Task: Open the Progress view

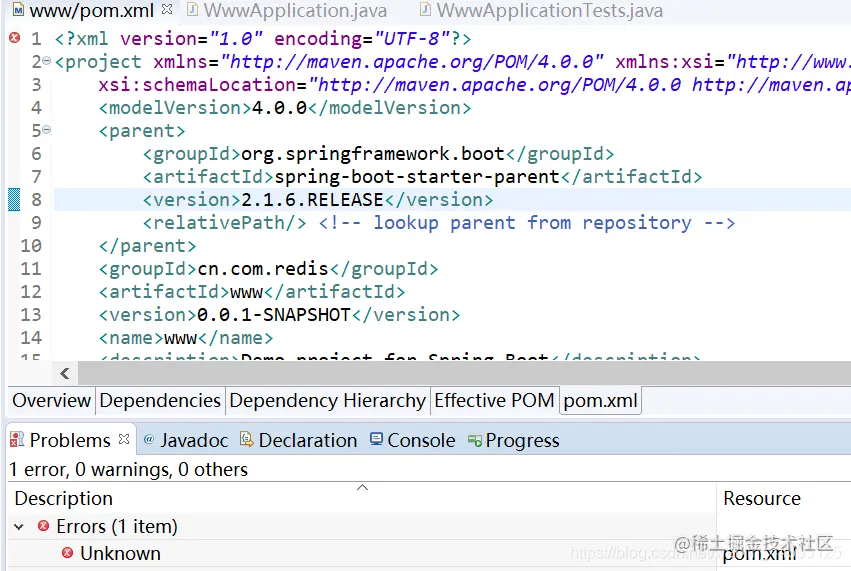Action: click(x=513, y=440)
